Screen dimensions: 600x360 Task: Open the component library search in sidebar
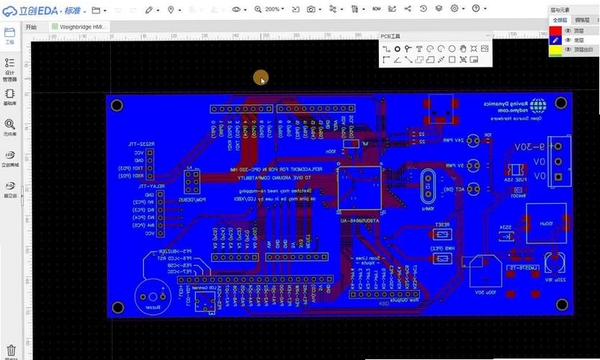10,127
